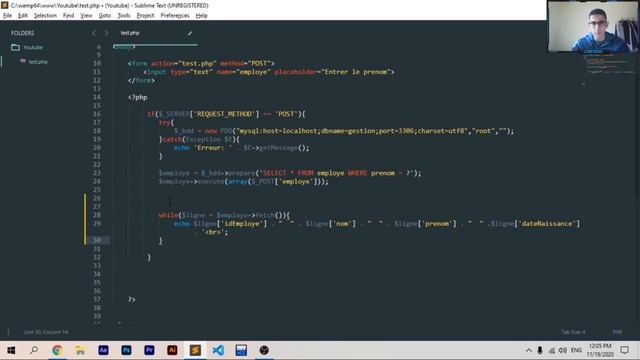Show hidden system tray icons
This screenshot has width=640, height=360.
coord(529,350)
